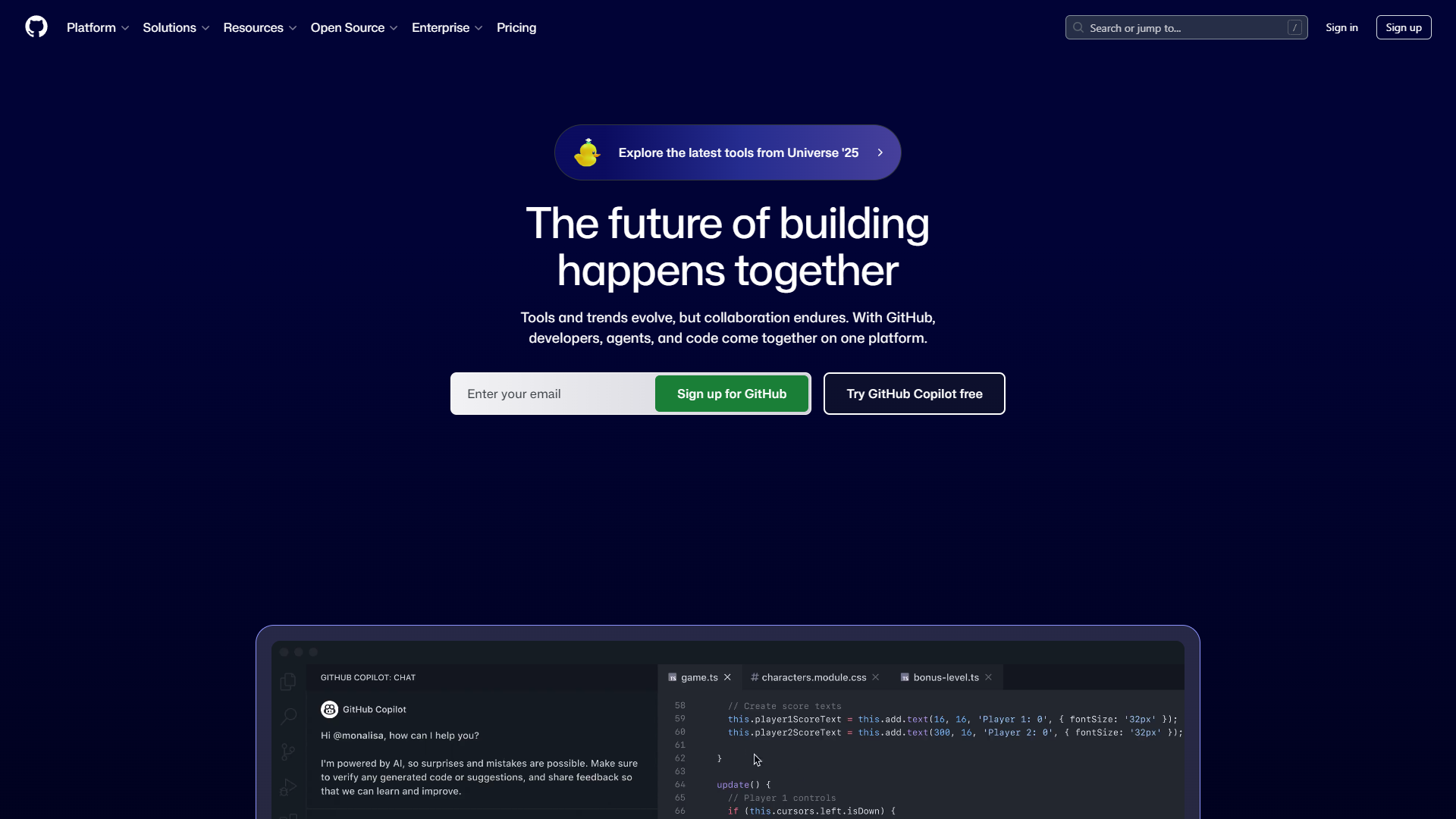Click the rubber duck icon in the banner

coord(588,152)
